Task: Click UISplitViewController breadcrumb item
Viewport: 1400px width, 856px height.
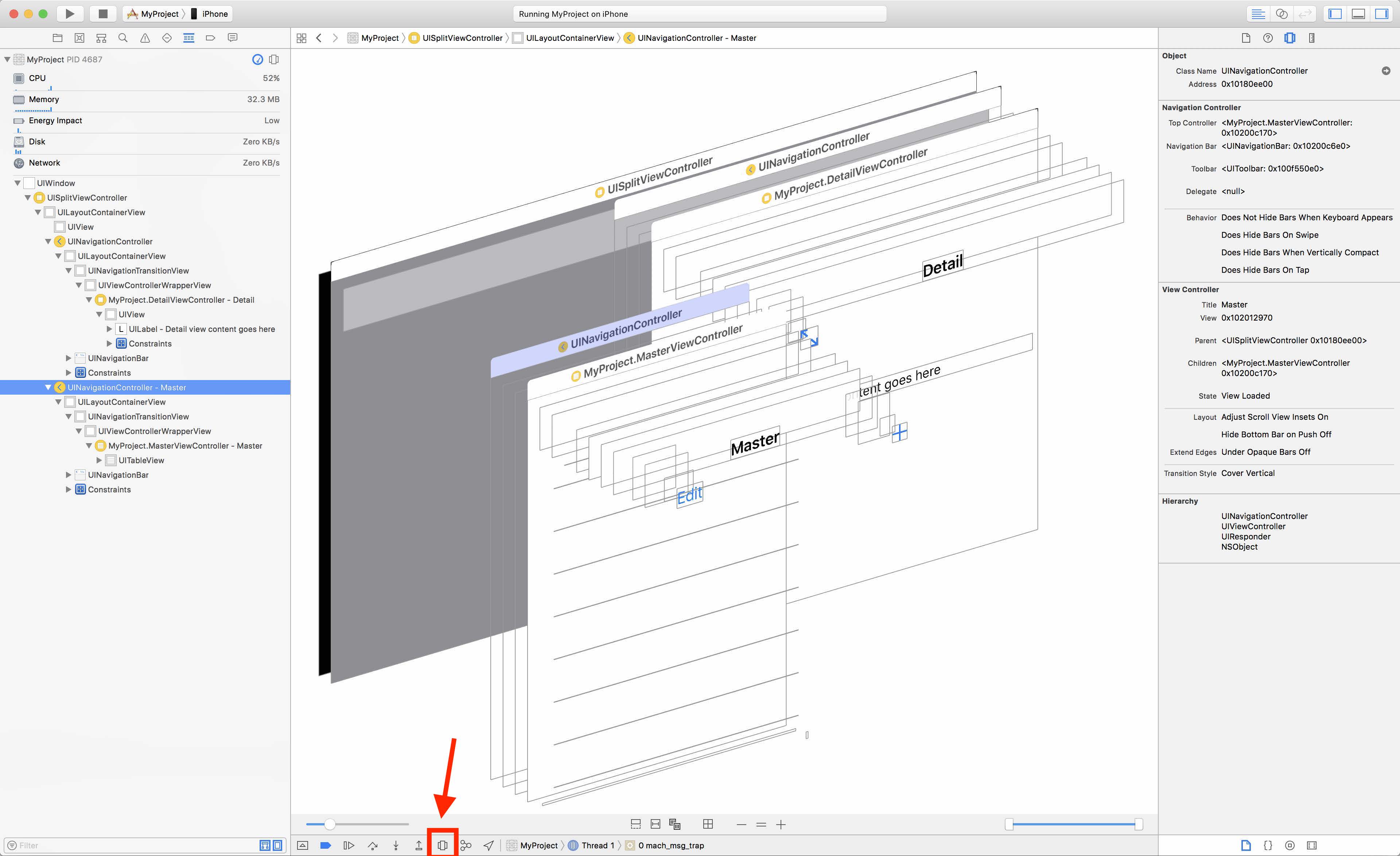Action: pos(456,38)
